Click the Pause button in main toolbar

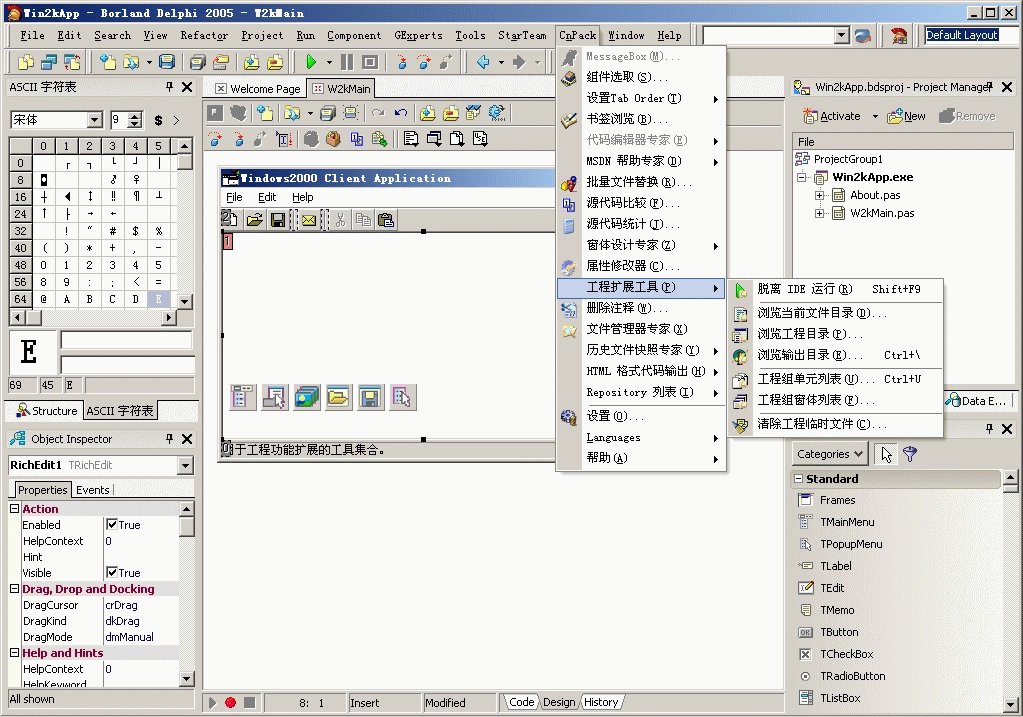(346, 62)
